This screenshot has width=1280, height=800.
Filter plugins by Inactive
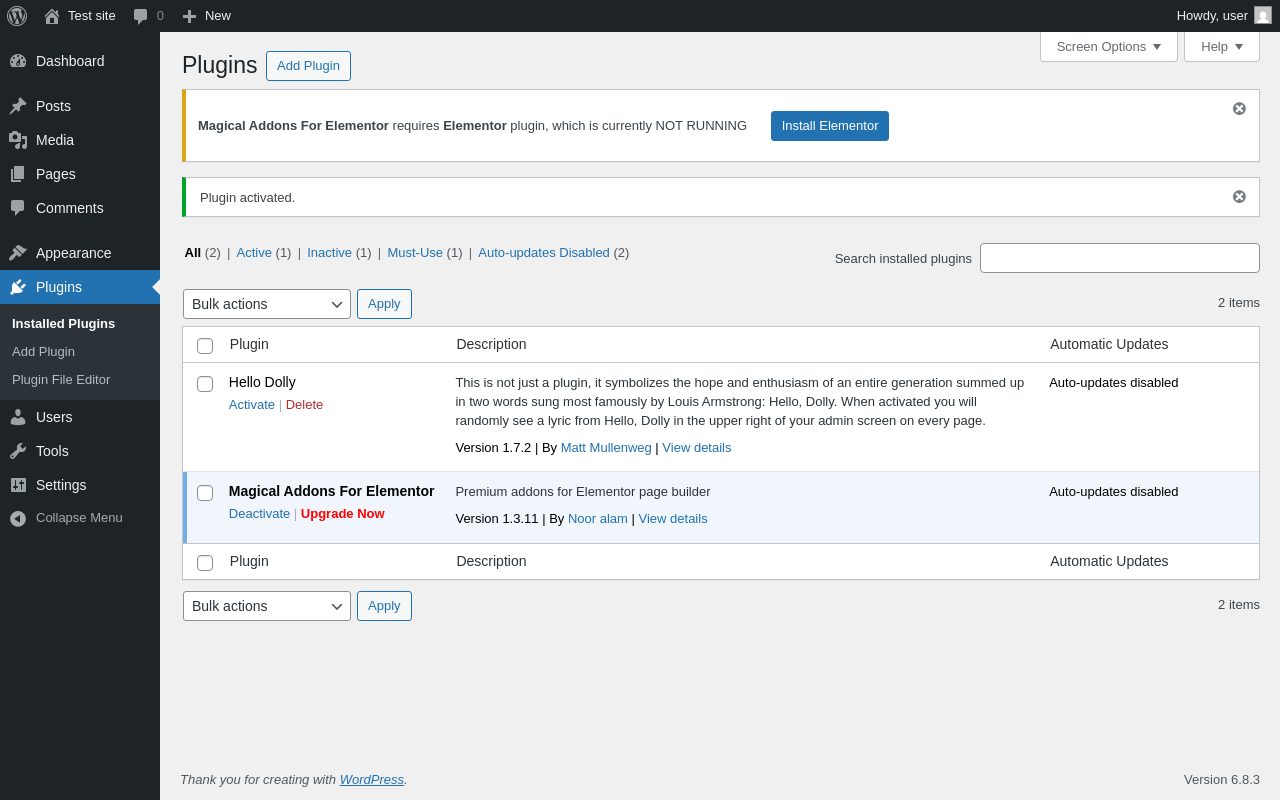[329, 253]
